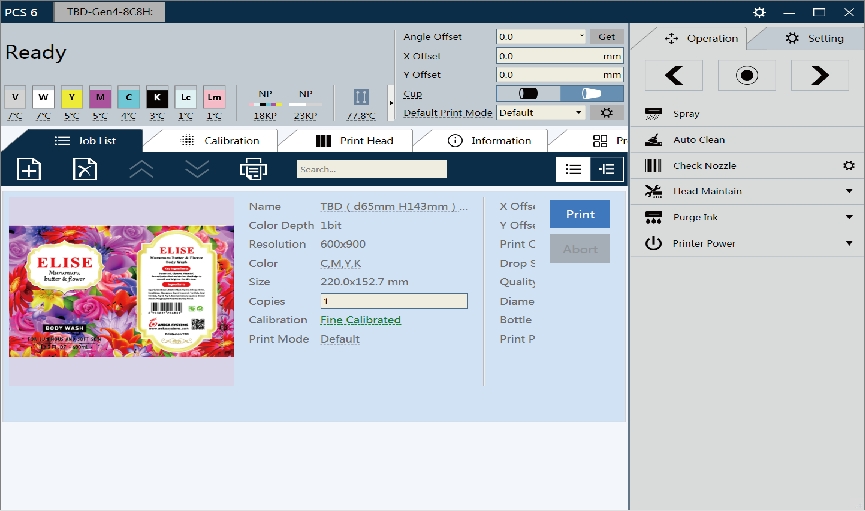Click the right arrow move button

819,75
